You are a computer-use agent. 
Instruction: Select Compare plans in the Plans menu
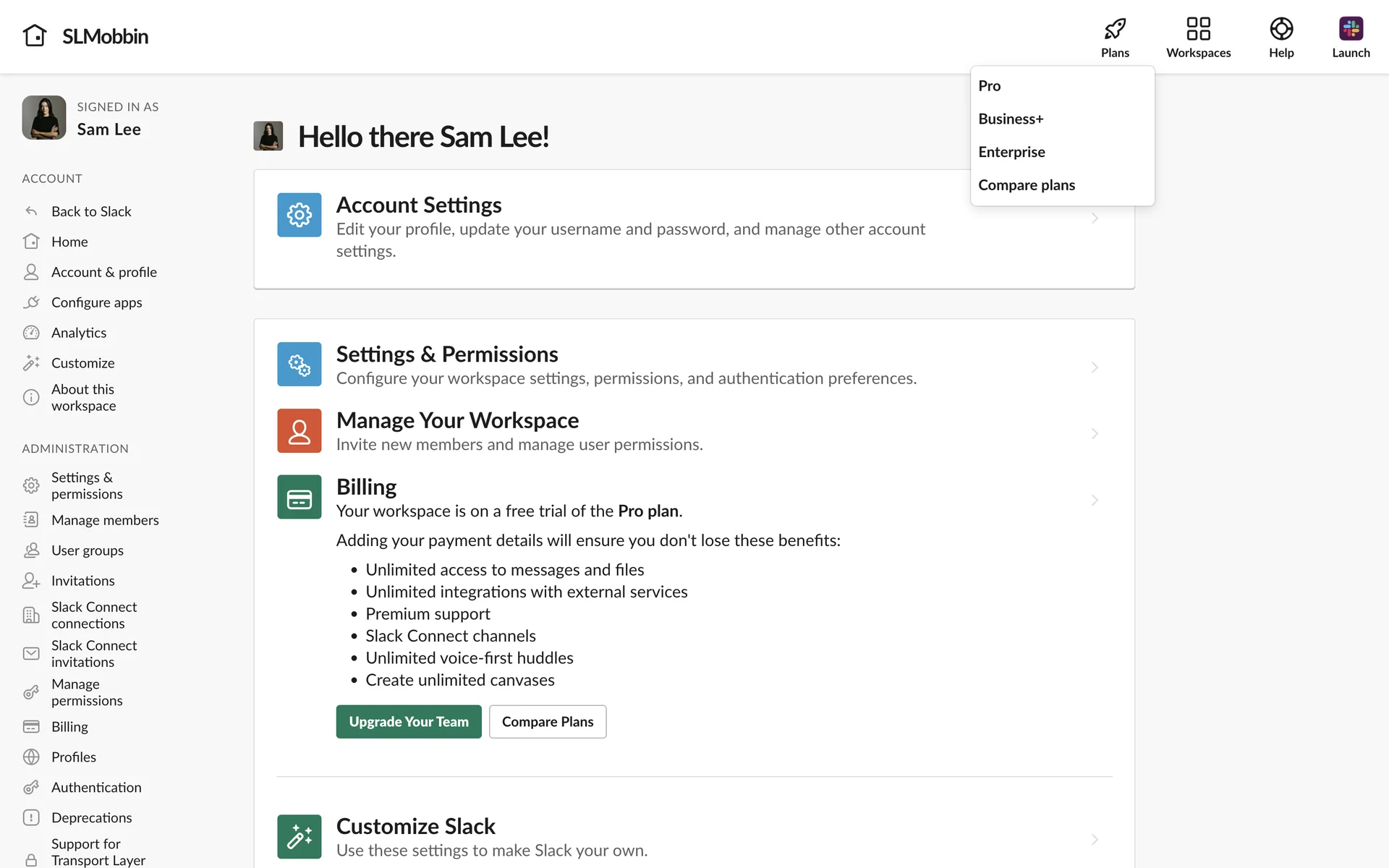(x=1026, y=185)
